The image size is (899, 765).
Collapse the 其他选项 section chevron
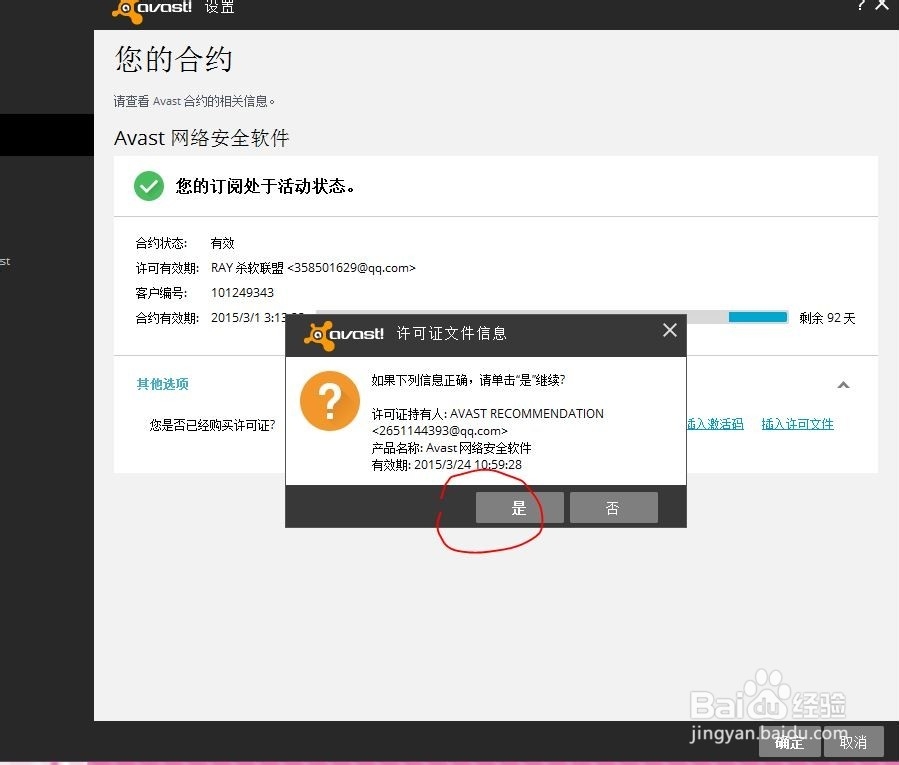[843, 385]
